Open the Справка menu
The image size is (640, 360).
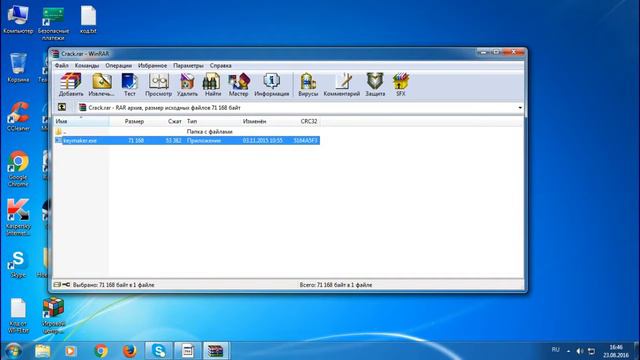tap(220, 65)
